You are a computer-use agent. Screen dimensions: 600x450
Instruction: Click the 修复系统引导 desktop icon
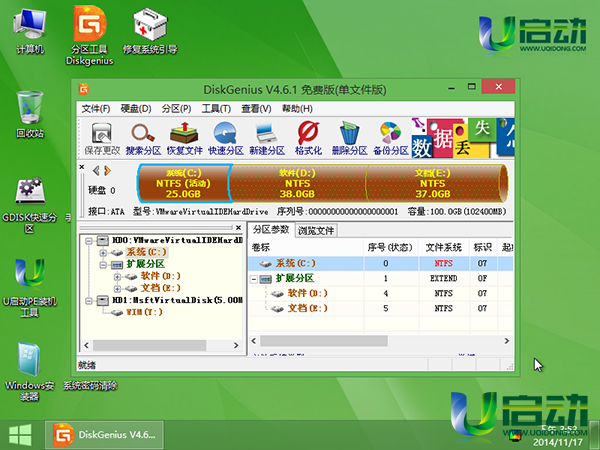(x=150, y=32)
